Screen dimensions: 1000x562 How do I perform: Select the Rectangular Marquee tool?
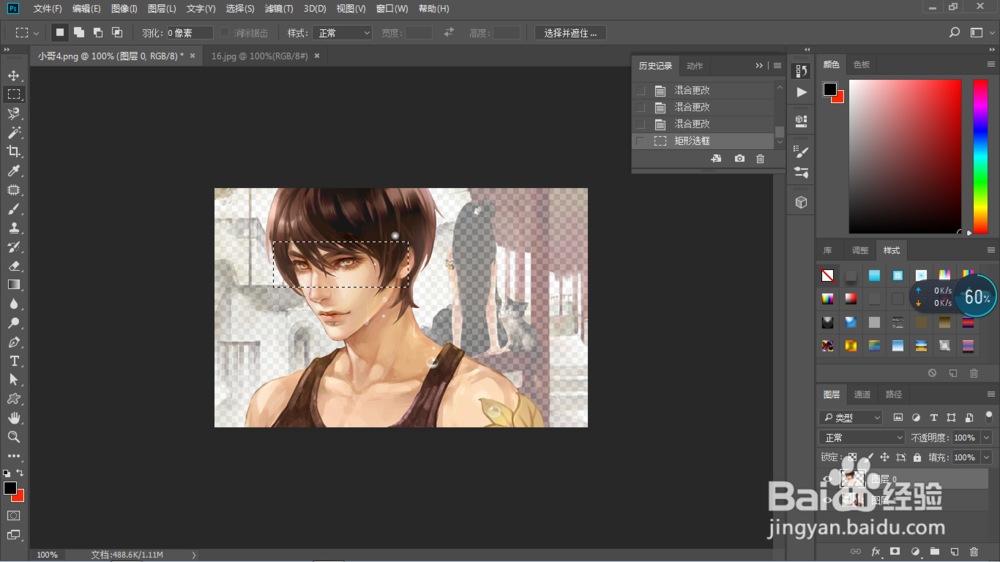tap(13, 94)
